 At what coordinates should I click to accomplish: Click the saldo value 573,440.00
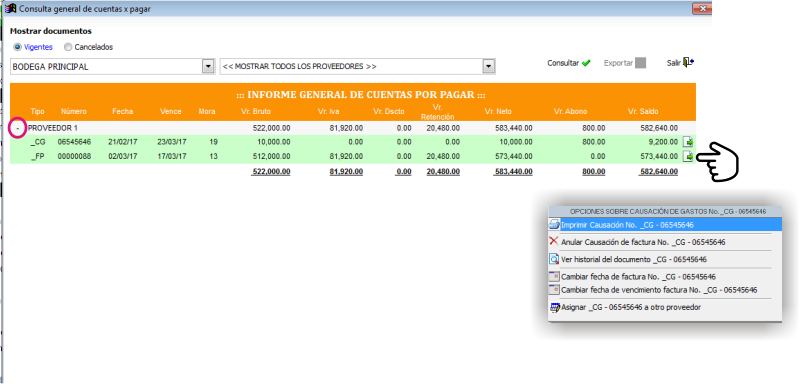[659, 157]
